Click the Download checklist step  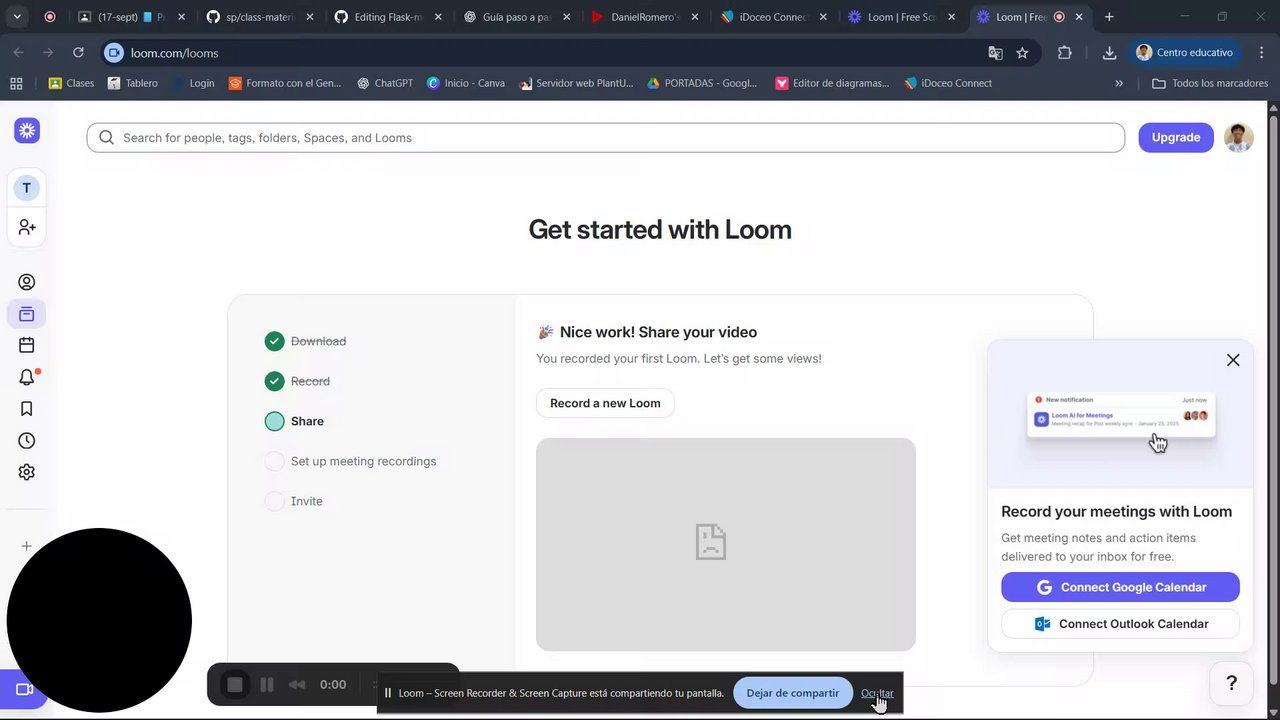[x=306, y=341]
